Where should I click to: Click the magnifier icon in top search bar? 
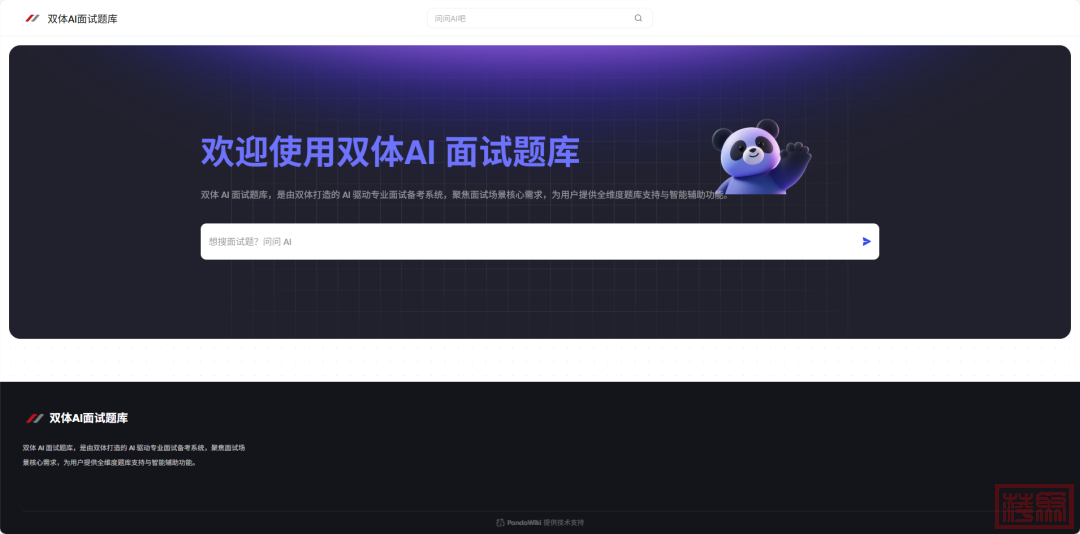[638, 18]
